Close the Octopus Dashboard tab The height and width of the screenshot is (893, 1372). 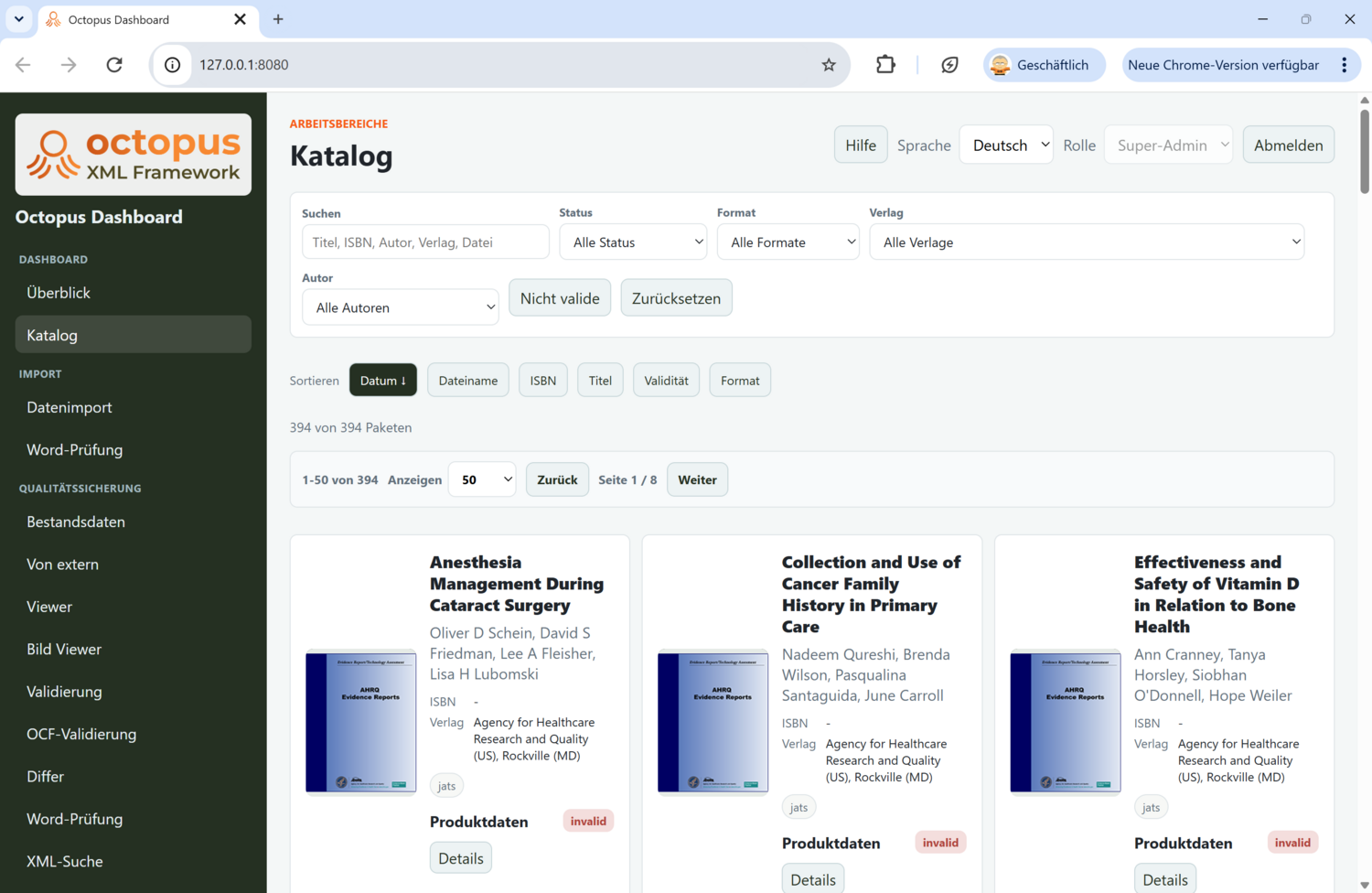tap(240, 19)
